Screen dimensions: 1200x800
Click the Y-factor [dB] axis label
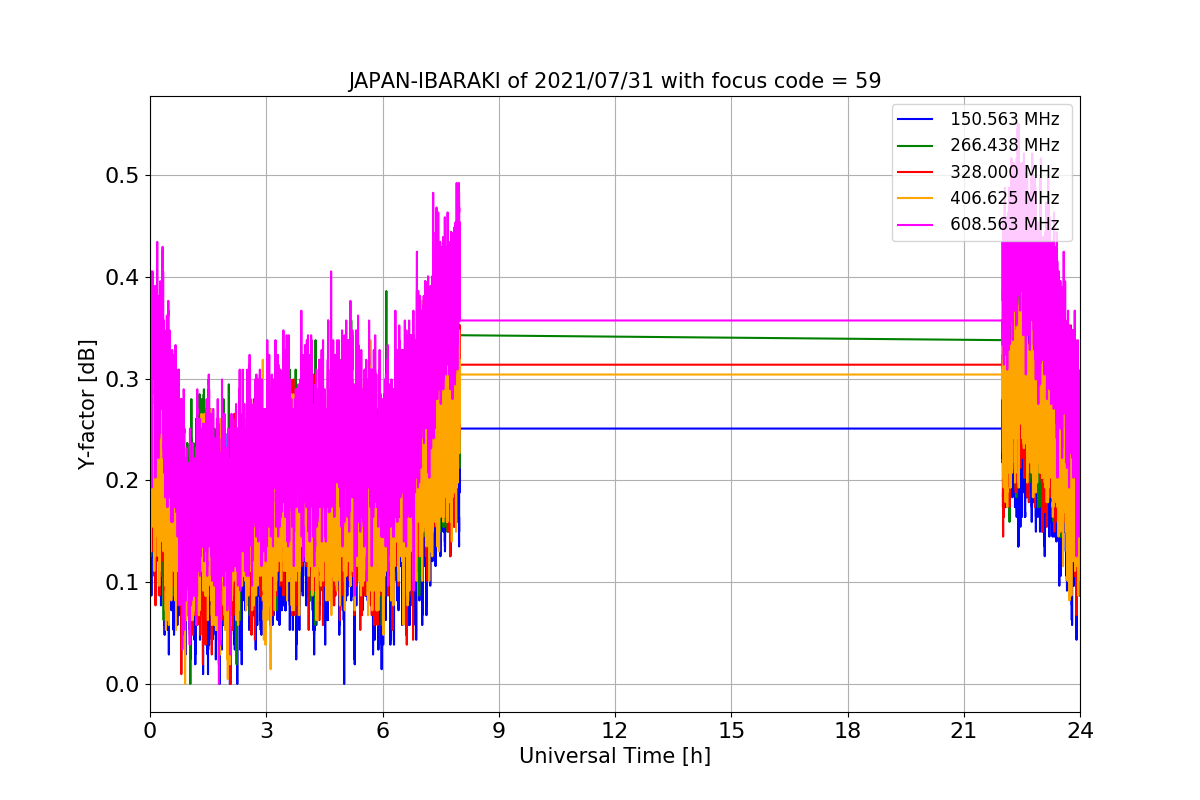coord(88,404)
